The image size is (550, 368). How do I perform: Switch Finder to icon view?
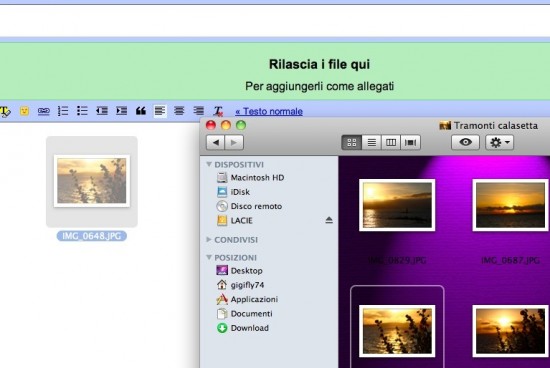(351, 142)
